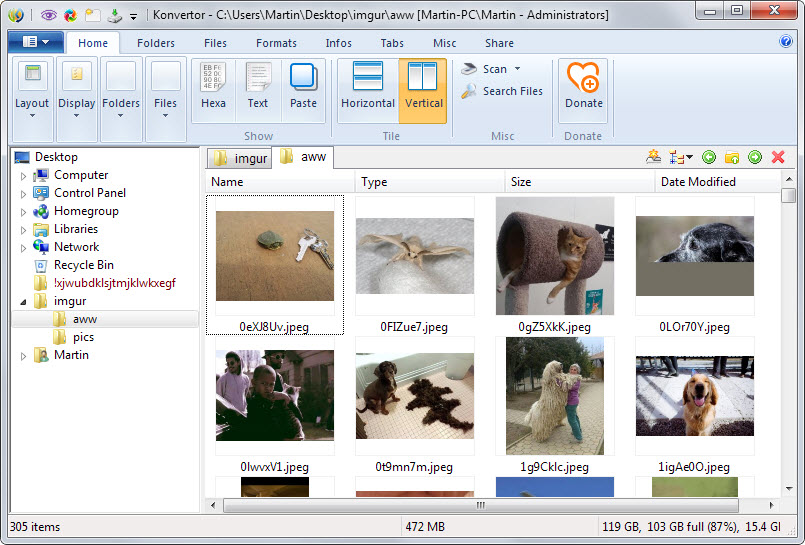Open the Folders dropdown button in ribbon

121,100
